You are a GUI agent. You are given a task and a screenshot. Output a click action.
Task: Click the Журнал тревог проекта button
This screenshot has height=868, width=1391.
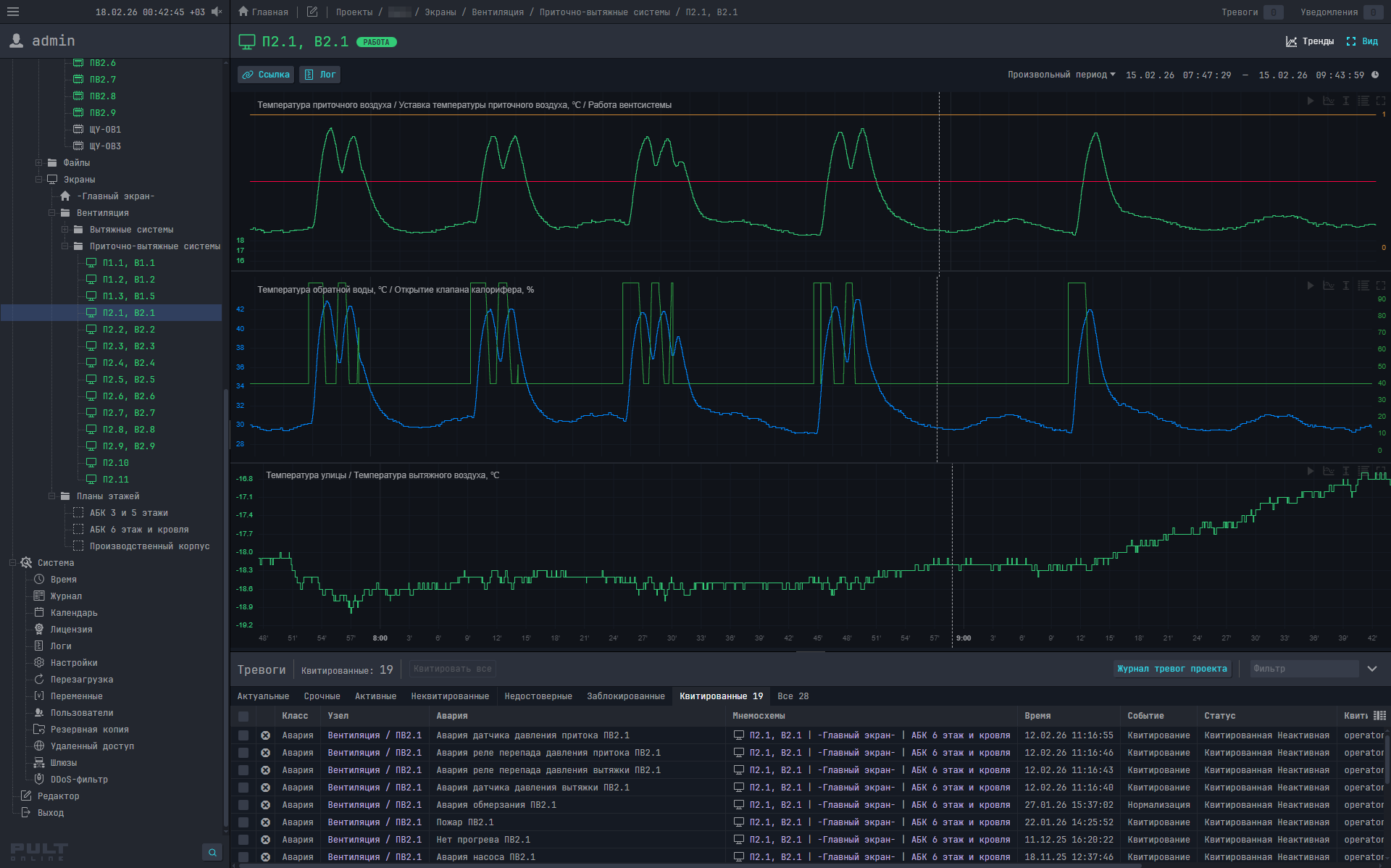(1171, 669)
